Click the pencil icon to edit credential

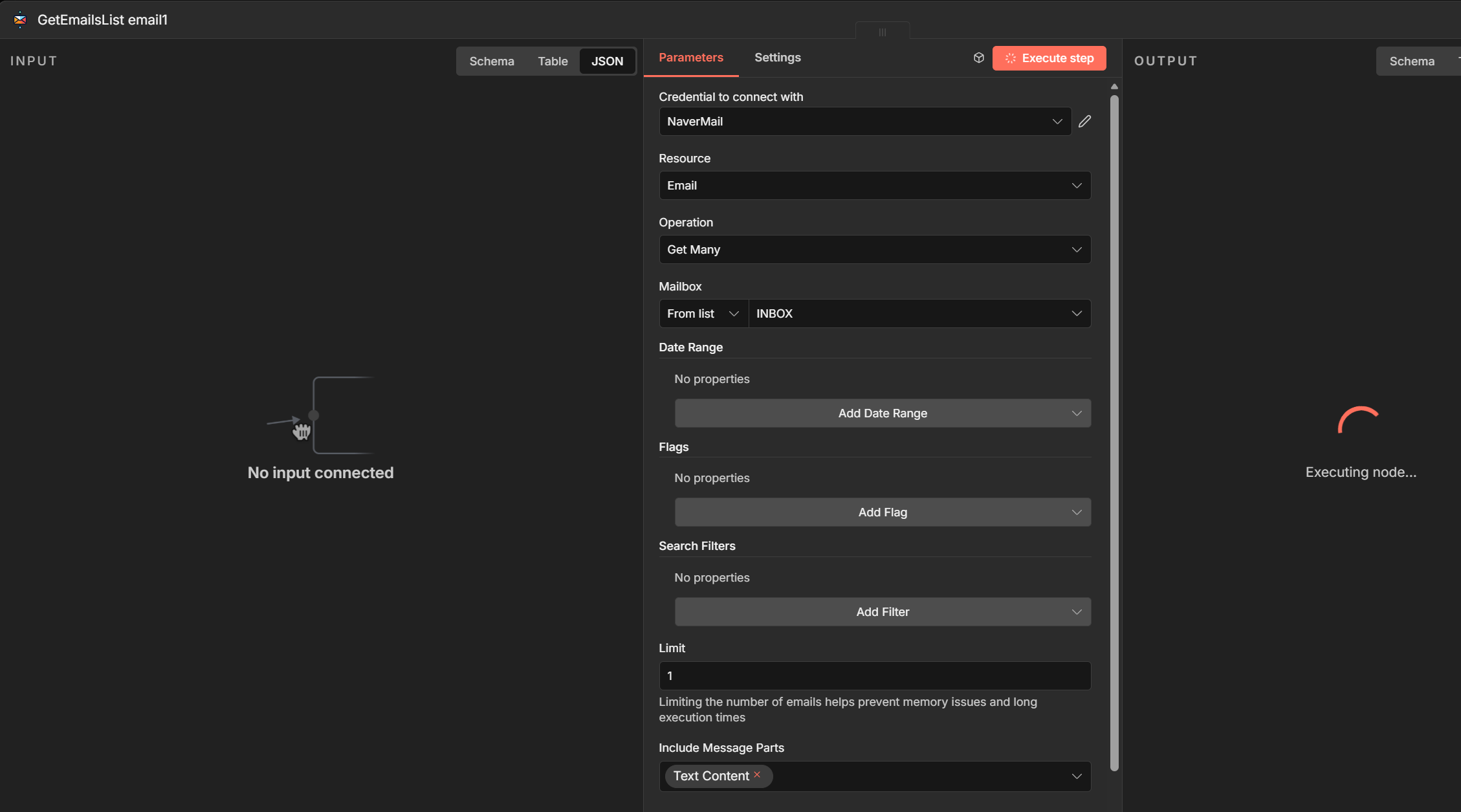tap(1084, 122)
